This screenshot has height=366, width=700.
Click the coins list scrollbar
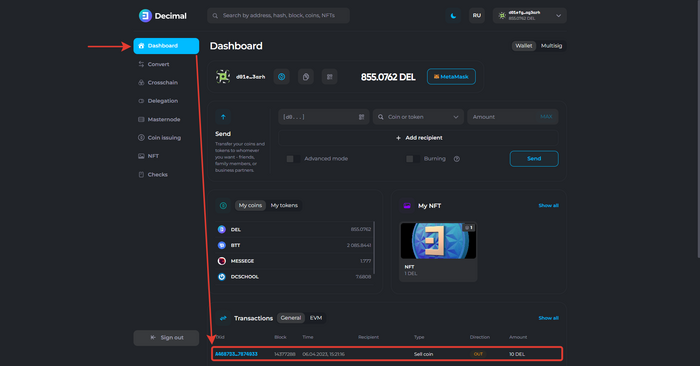point(374,248)
